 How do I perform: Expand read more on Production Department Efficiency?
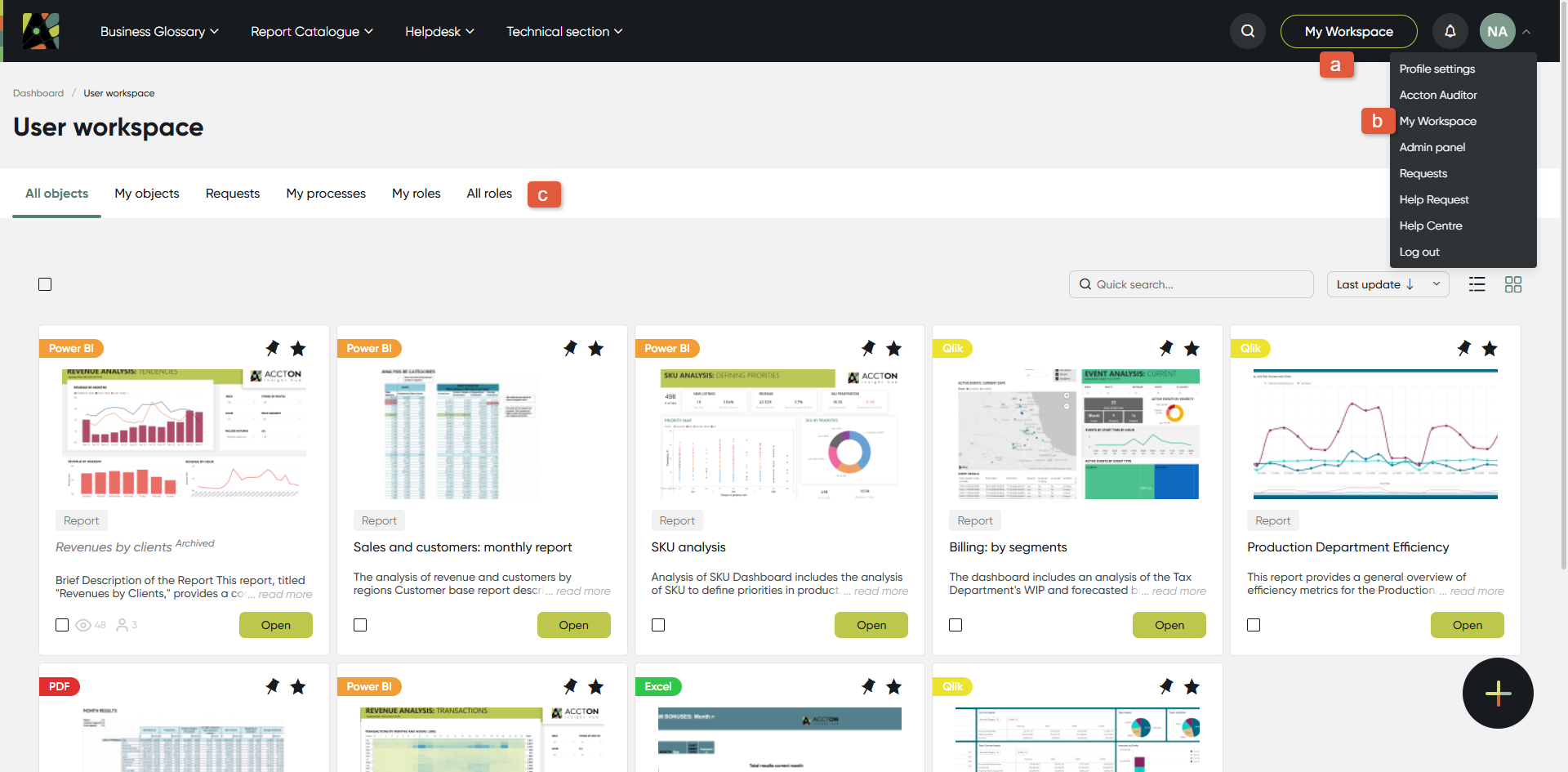(x=1477, y=591)
